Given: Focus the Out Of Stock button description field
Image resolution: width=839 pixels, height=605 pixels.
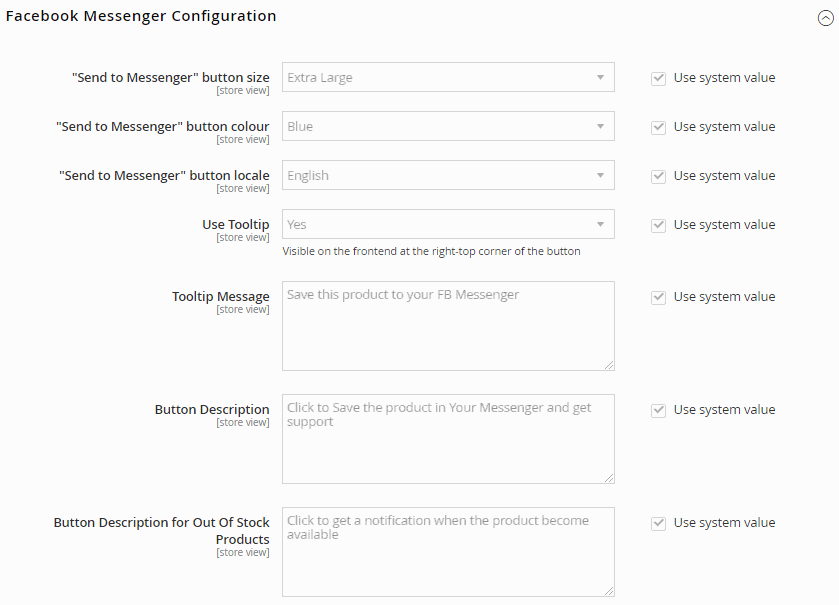Looking at the screenshot, I should 448,552.
